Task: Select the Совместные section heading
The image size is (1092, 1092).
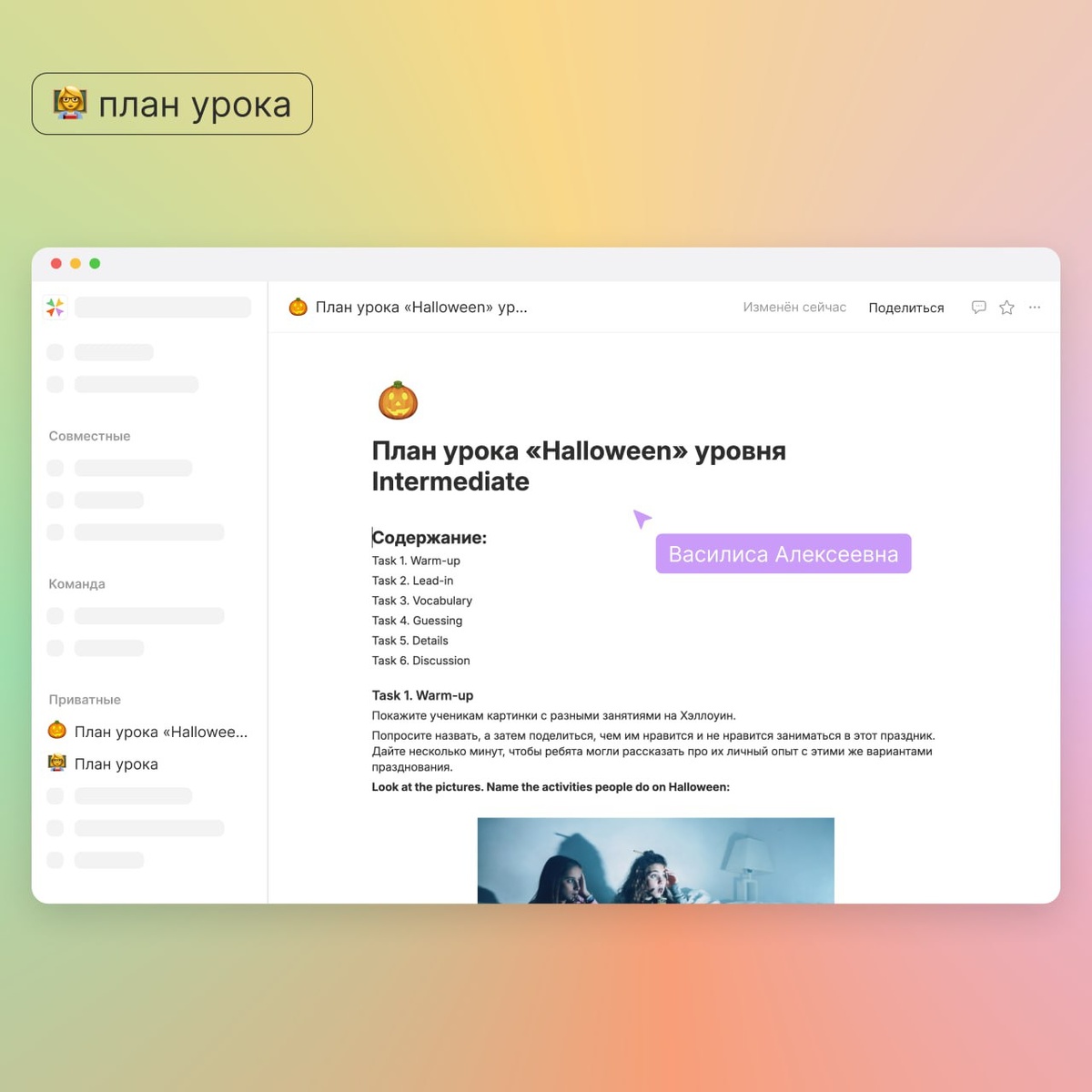Action: [89, 436]
